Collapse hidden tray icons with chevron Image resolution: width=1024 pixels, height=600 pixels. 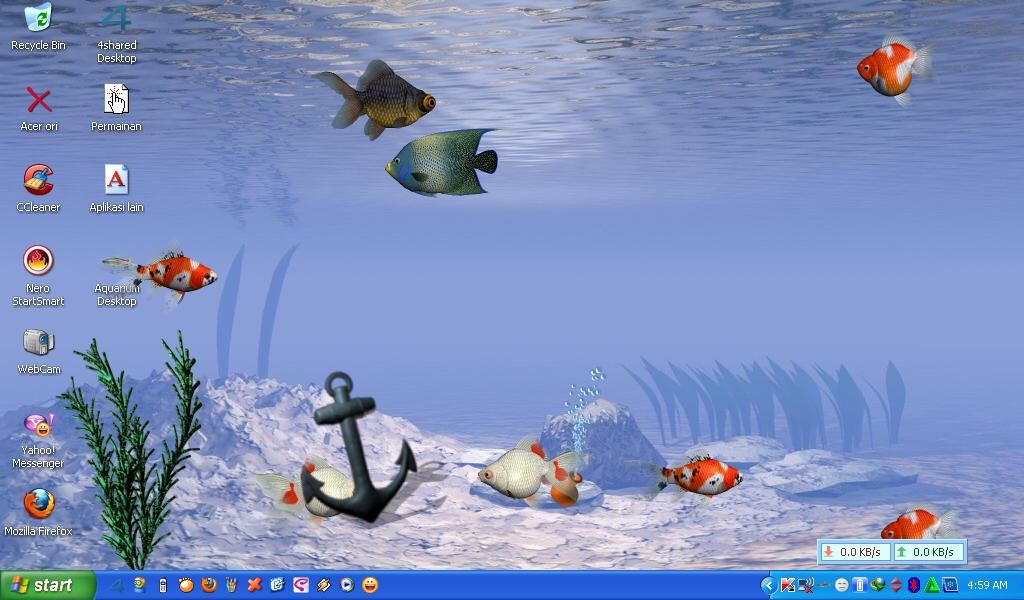pos(769,585)
